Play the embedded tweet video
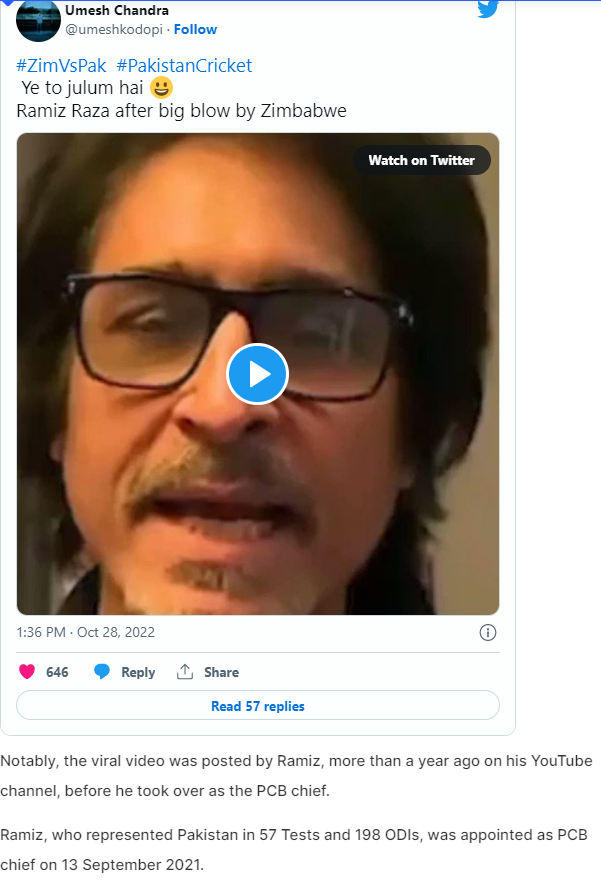Screen dimensions: 601x882 (x=257, y=374)
